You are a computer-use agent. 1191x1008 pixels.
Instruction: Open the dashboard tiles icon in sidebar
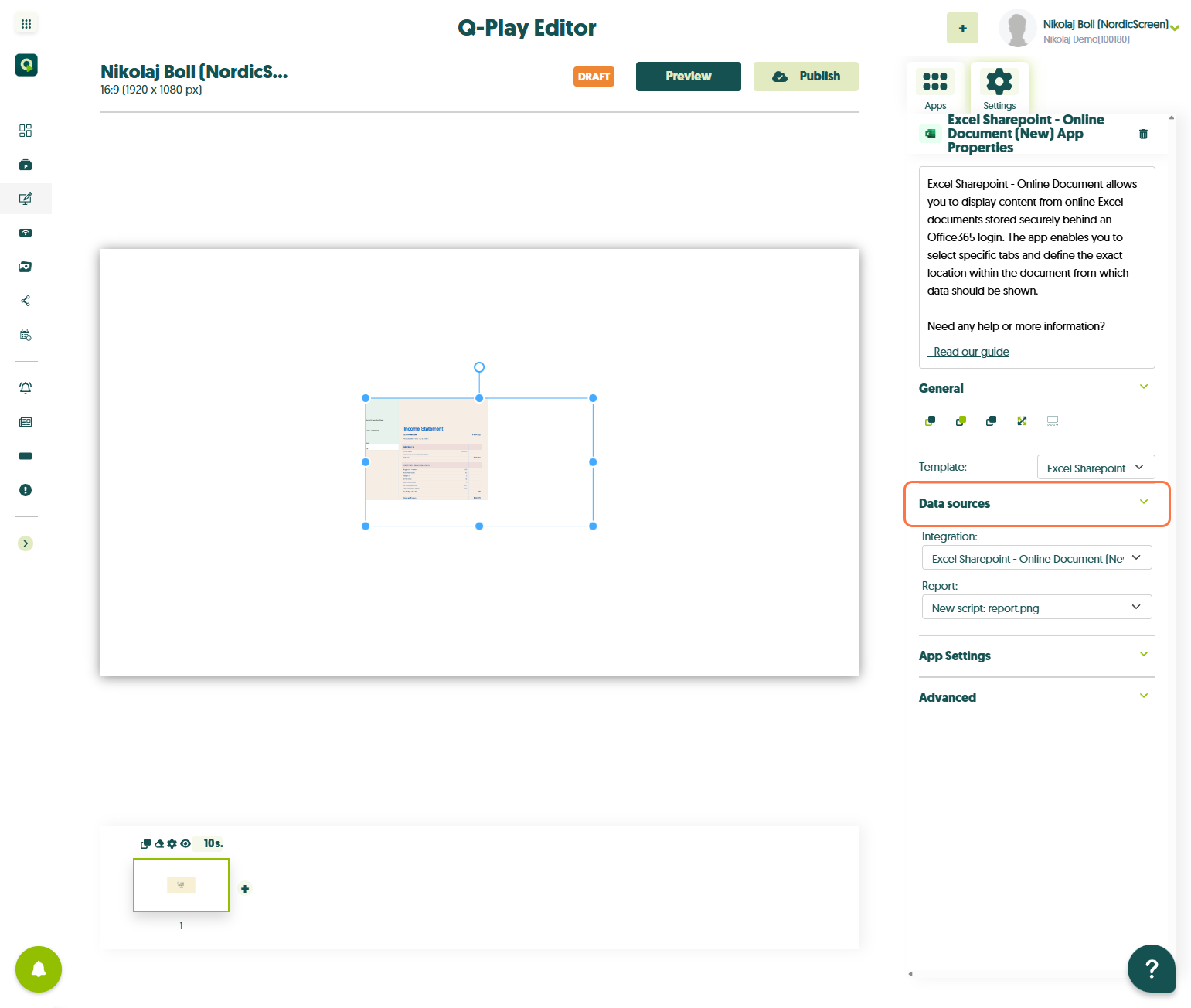click(x=26, y=131)
